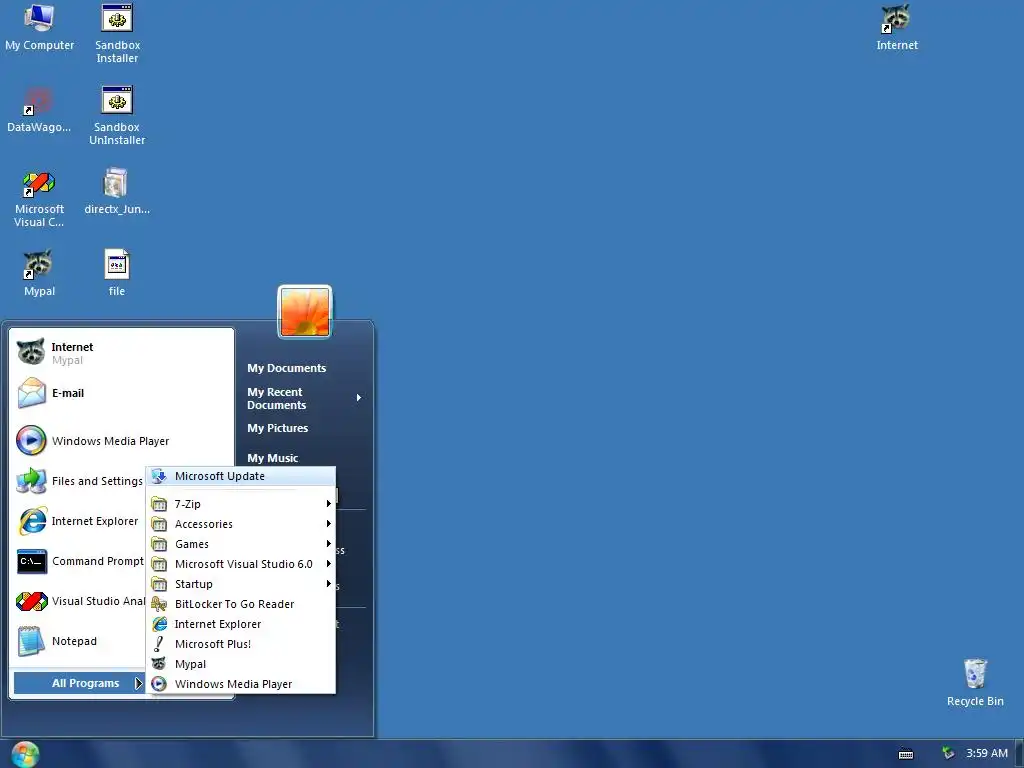
Task: Open Command Prompt from Start menu
Action: coord(80,561)
